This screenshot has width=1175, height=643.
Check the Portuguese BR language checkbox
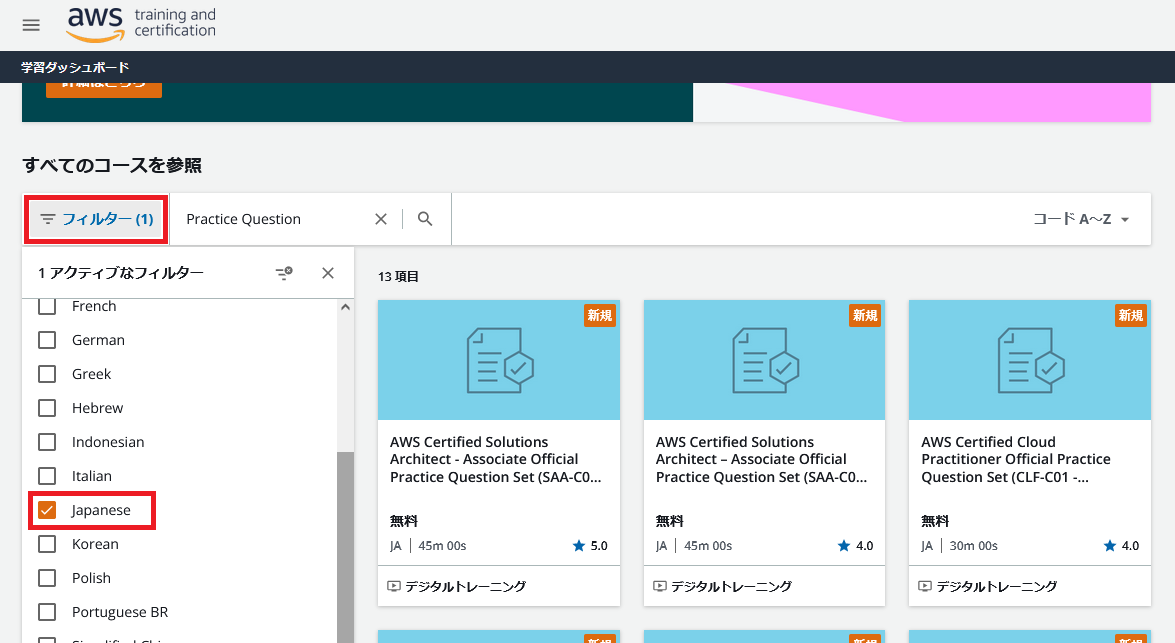click(47, 612)
